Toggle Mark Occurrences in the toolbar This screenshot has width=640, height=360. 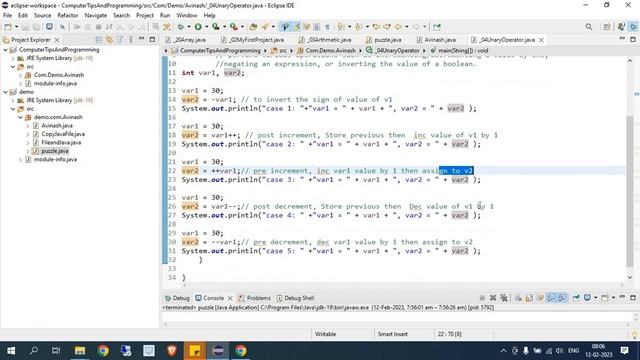tap(296, 27)
